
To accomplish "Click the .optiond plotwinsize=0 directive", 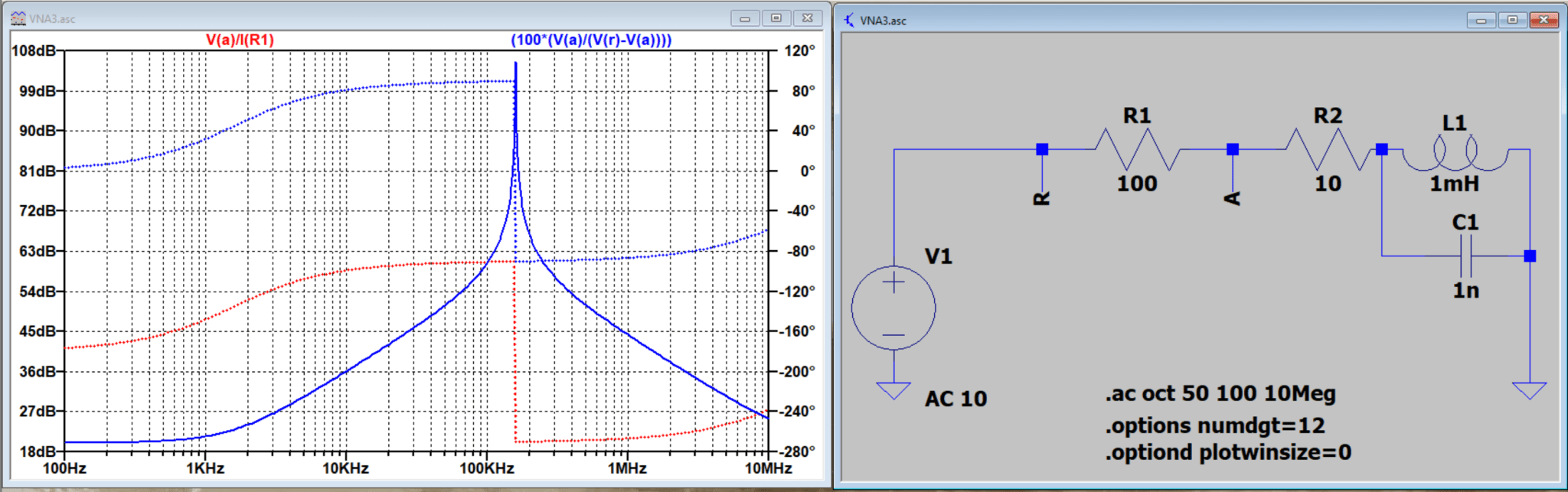I will pyautogui.click(x=1228, y=452).
